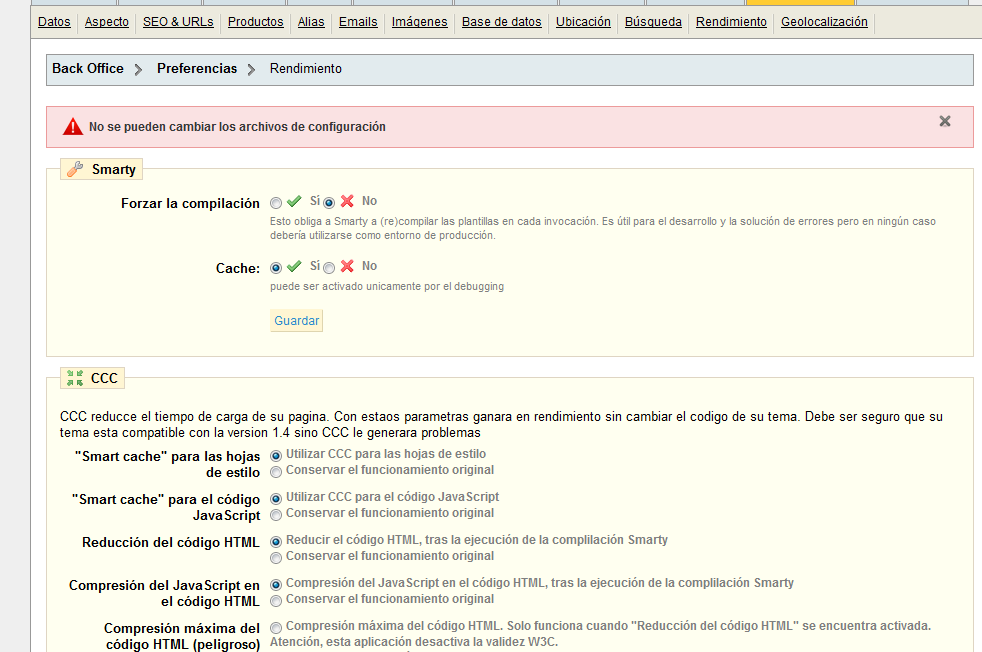Open the Alias tab
This screenshot has height=652, width=982.
311,22
